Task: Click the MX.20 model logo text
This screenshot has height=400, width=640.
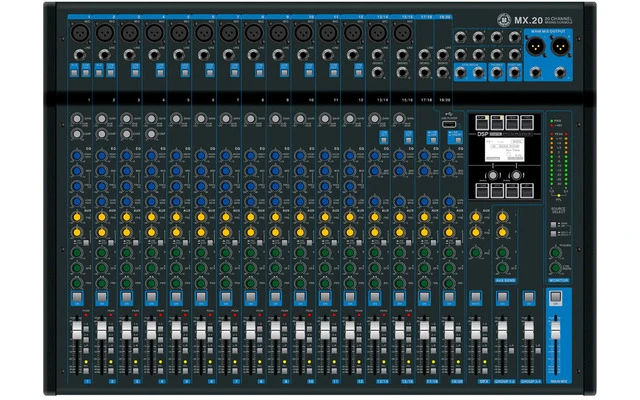Action: (x=528, y=20)
